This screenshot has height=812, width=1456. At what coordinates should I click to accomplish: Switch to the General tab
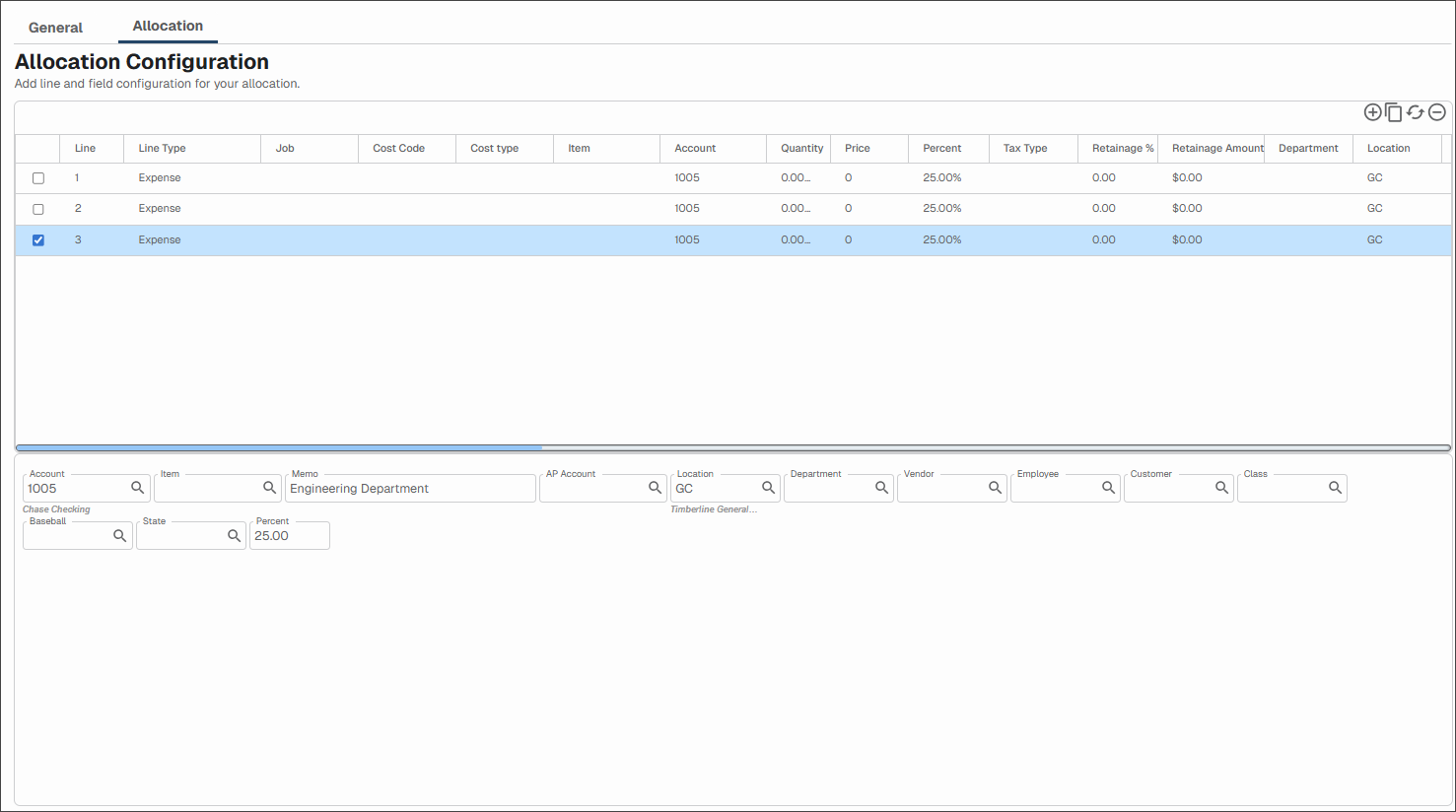point(55,28)
